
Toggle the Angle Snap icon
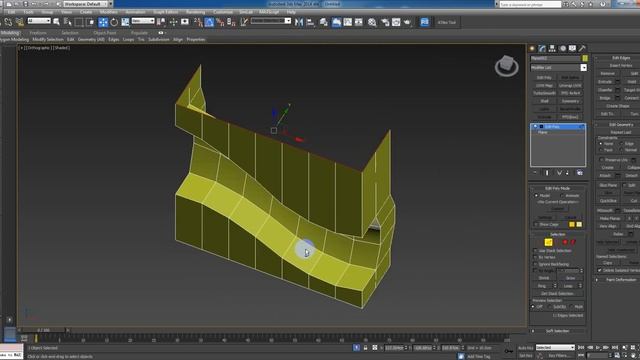pos(209,22)
